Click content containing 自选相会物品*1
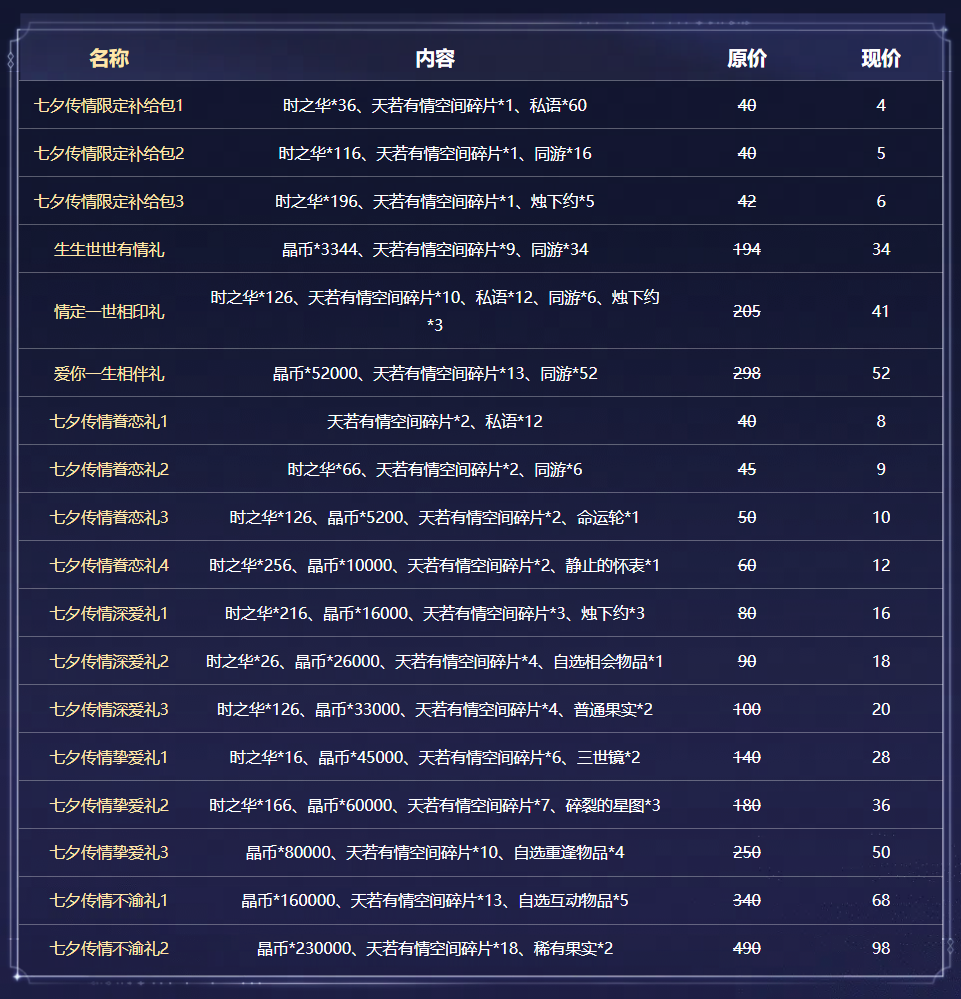961x999 pixels. click(x=435, y=661)
